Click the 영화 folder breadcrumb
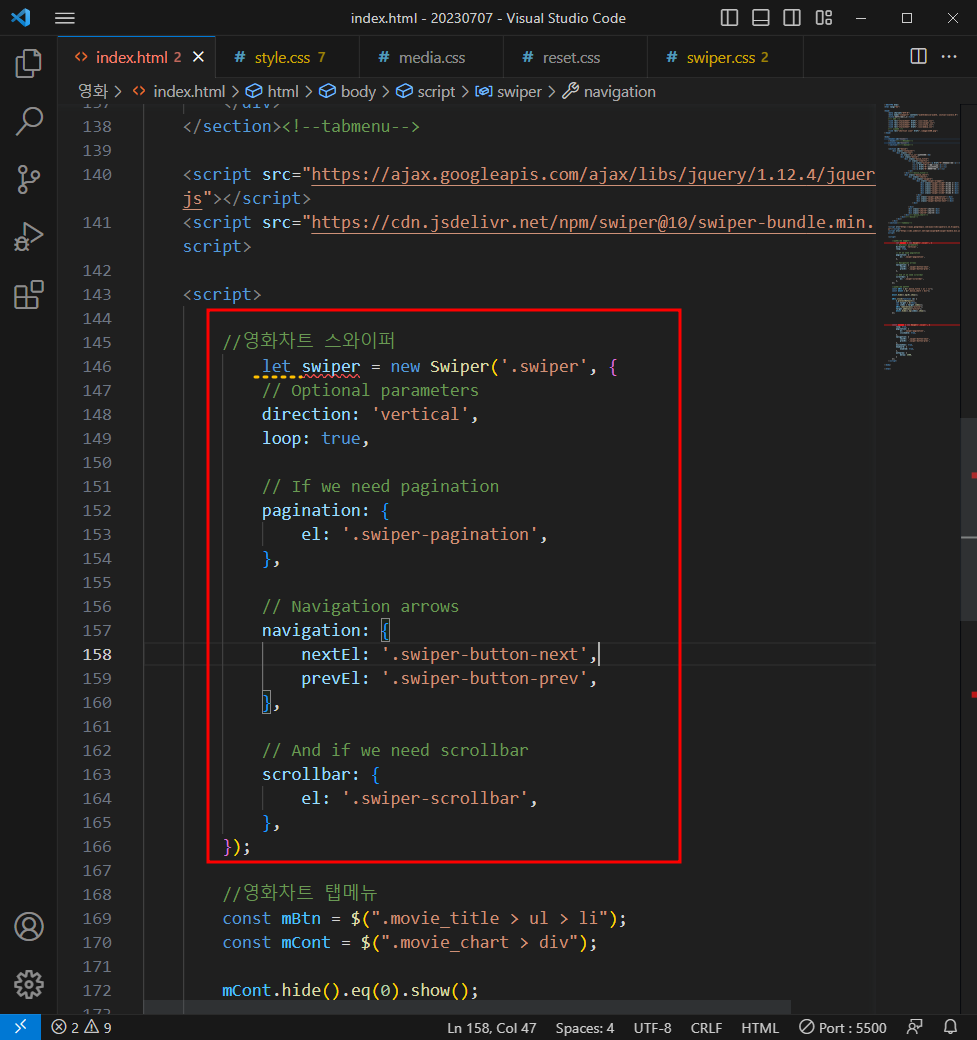This screenshot has width=977, height=1040. [93, 92]
